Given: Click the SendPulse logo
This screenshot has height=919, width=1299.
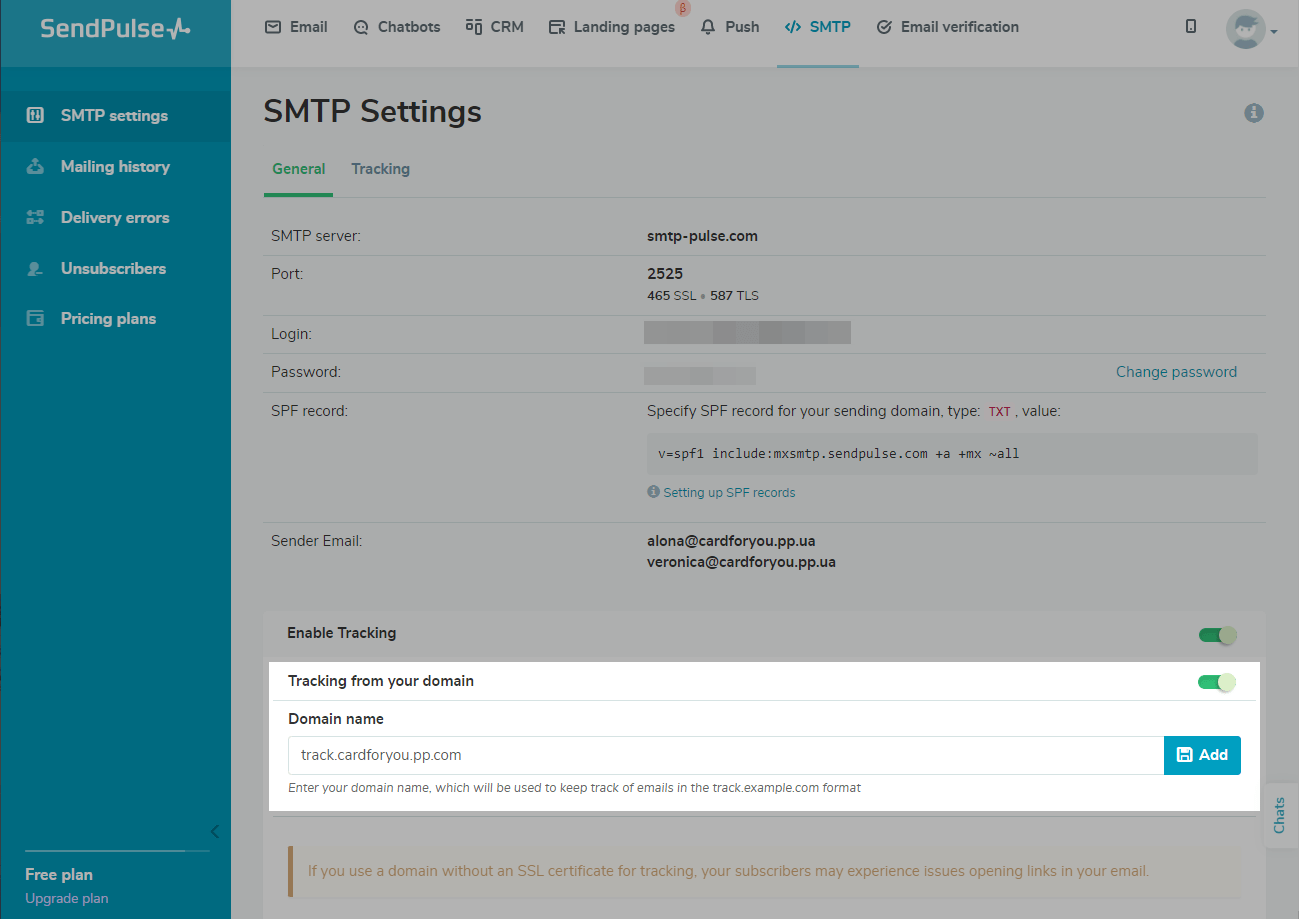Looking at the screenshot, I should pyautogui.click(x=115, y=28).
